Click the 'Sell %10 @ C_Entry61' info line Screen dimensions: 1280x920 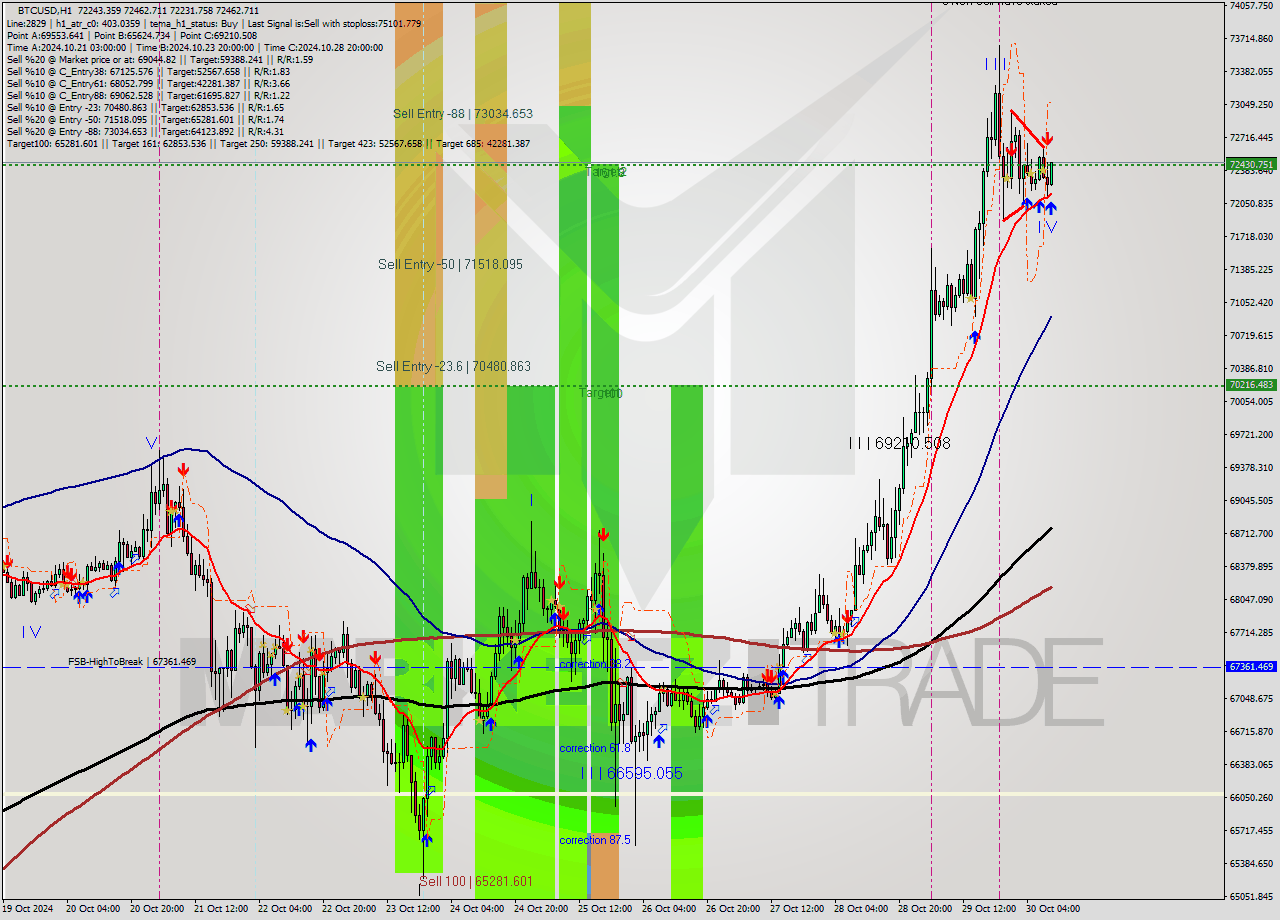(148, 83)
